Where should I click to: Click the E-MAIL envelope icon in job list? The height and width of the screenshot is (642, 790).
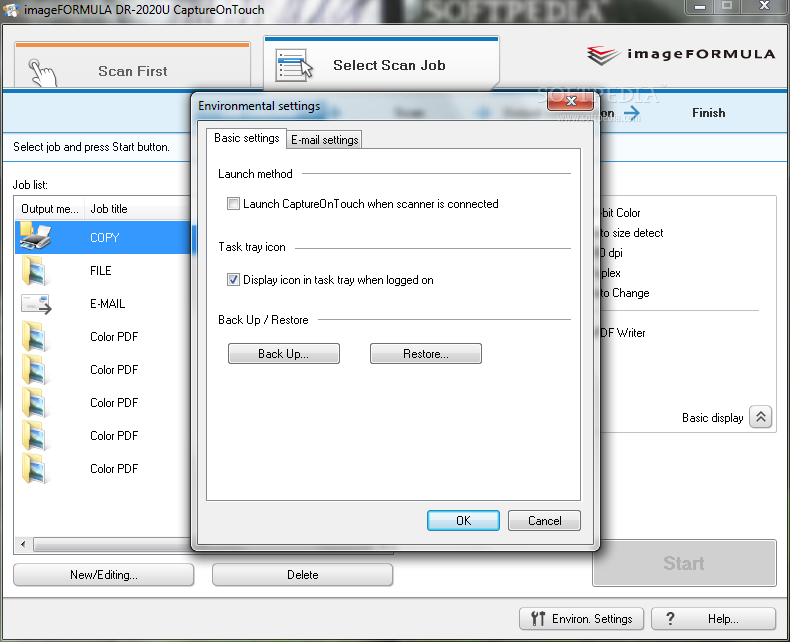click(36, 304)
